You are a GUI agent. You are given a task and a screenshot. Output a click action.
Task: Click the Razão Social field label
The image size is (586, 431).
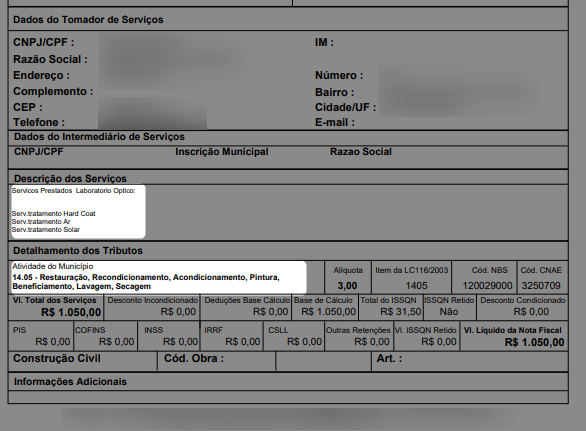pos(50,59)
